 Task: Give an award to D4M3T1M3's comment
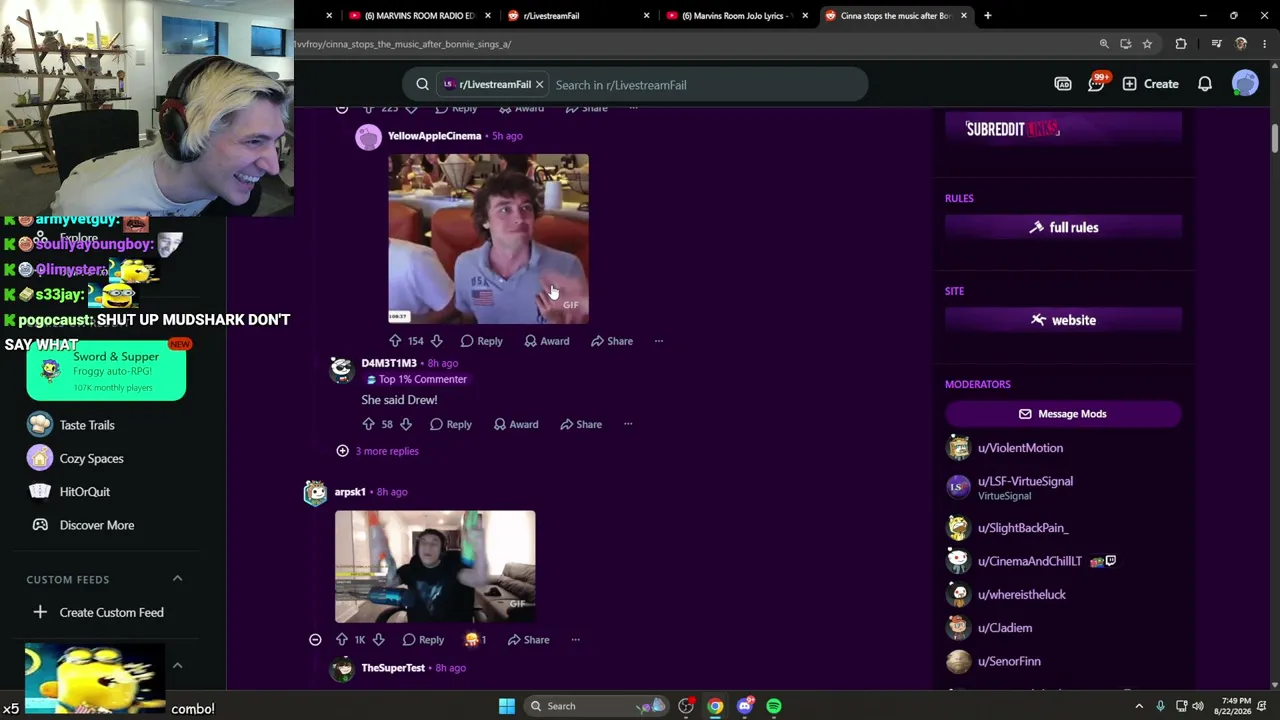point(516,424)
